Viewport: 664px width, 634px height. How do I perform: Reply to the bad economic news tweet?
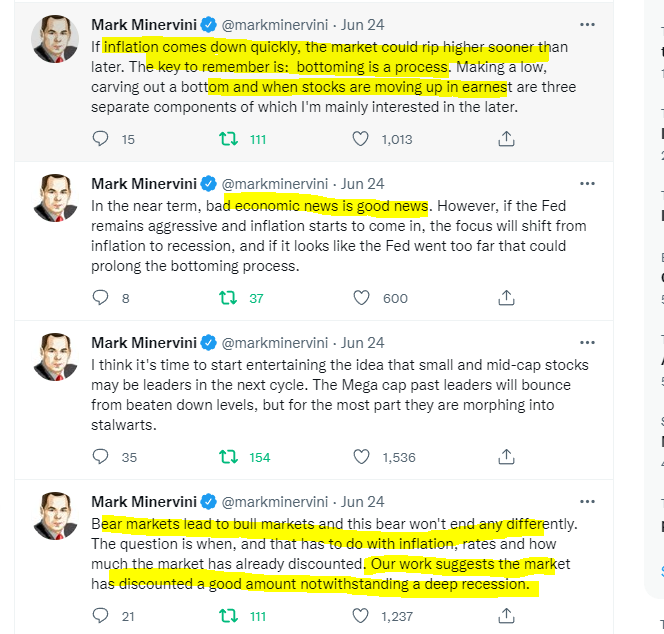100,298
